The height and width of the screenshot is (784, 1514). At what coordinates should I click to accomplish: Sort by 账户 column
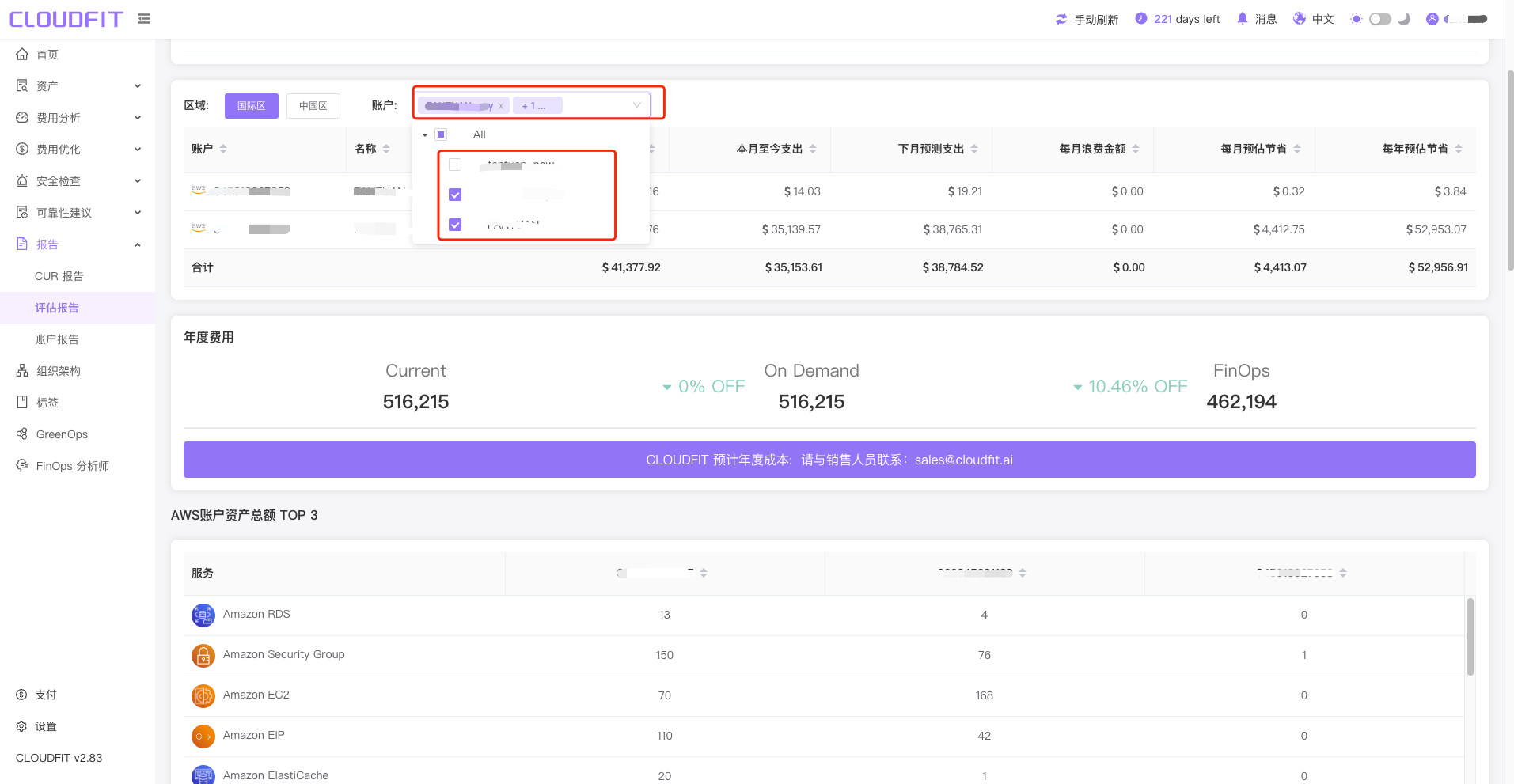(223, 149)
